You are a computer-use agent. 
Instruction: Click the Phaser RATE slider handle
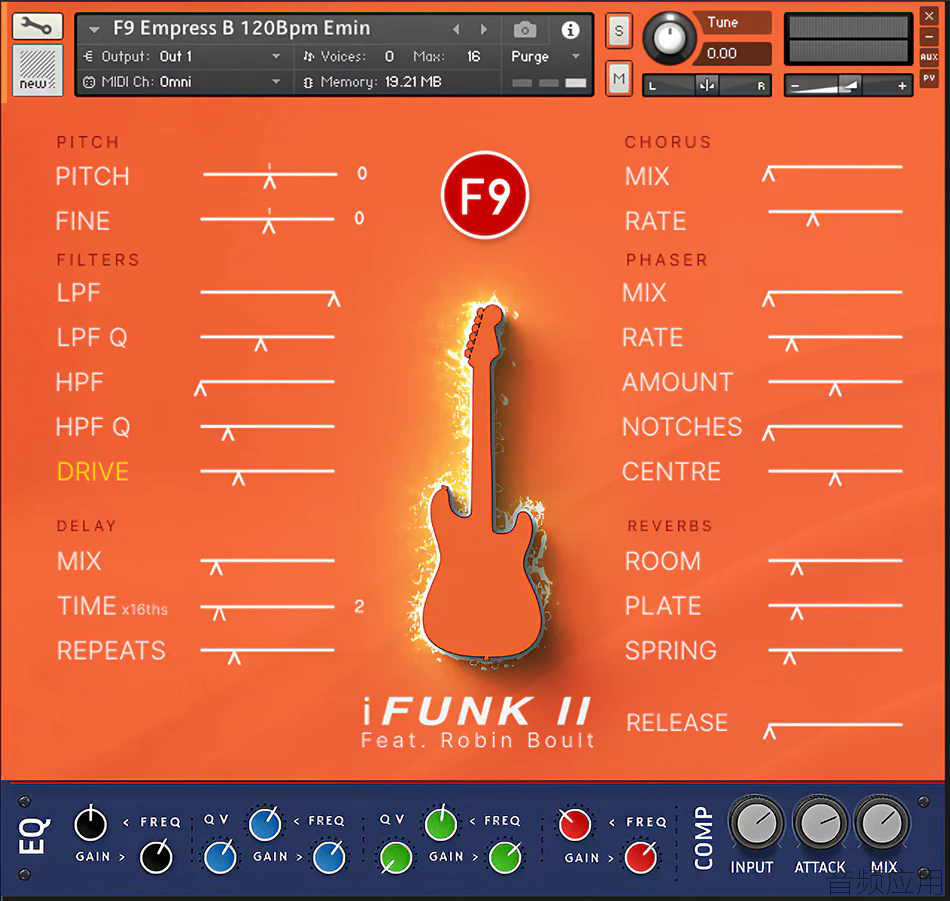tap(791, 344)
